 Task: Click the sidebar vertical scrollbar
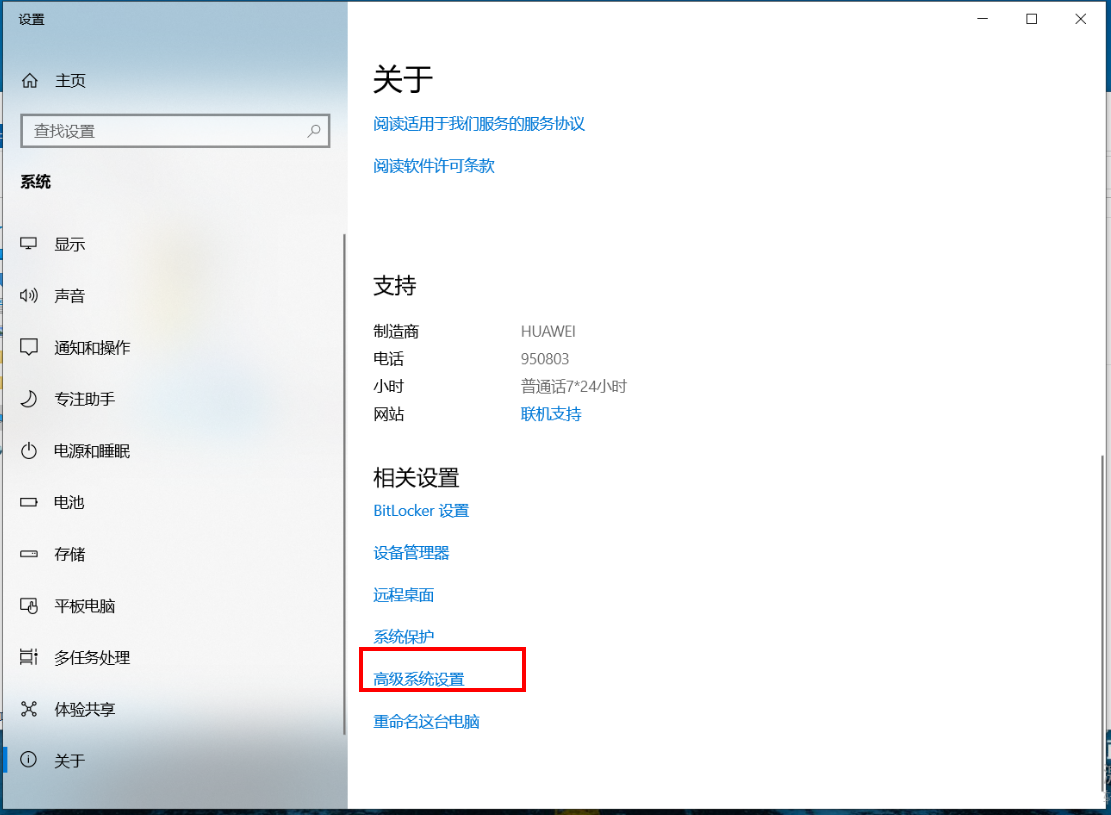[344, 484]
